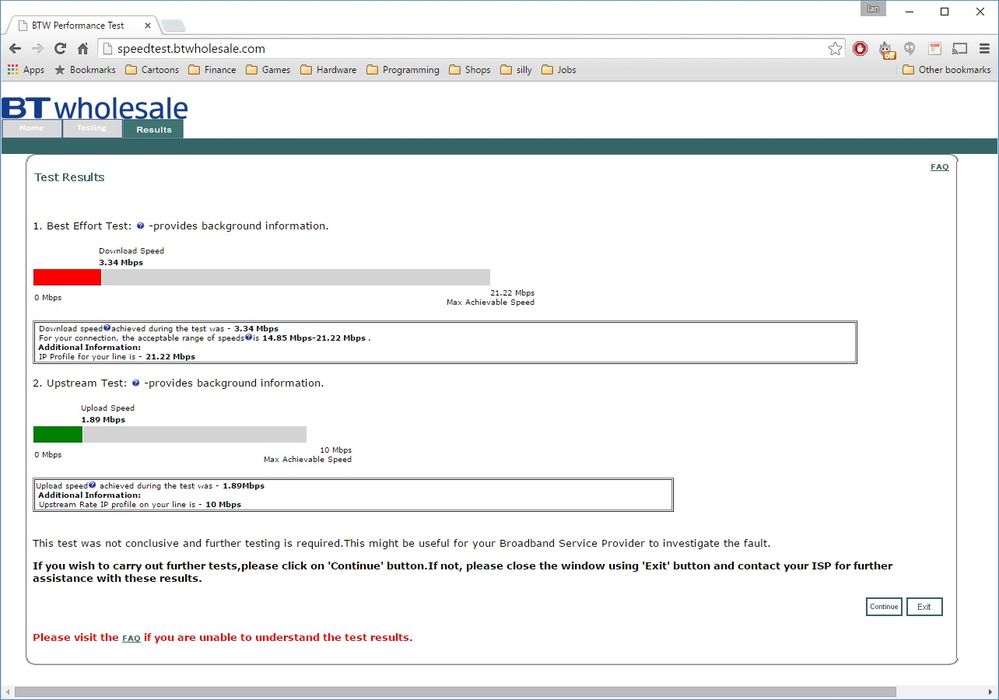Open a new tab
999x700 pixels.
click(x=173, y=25)
